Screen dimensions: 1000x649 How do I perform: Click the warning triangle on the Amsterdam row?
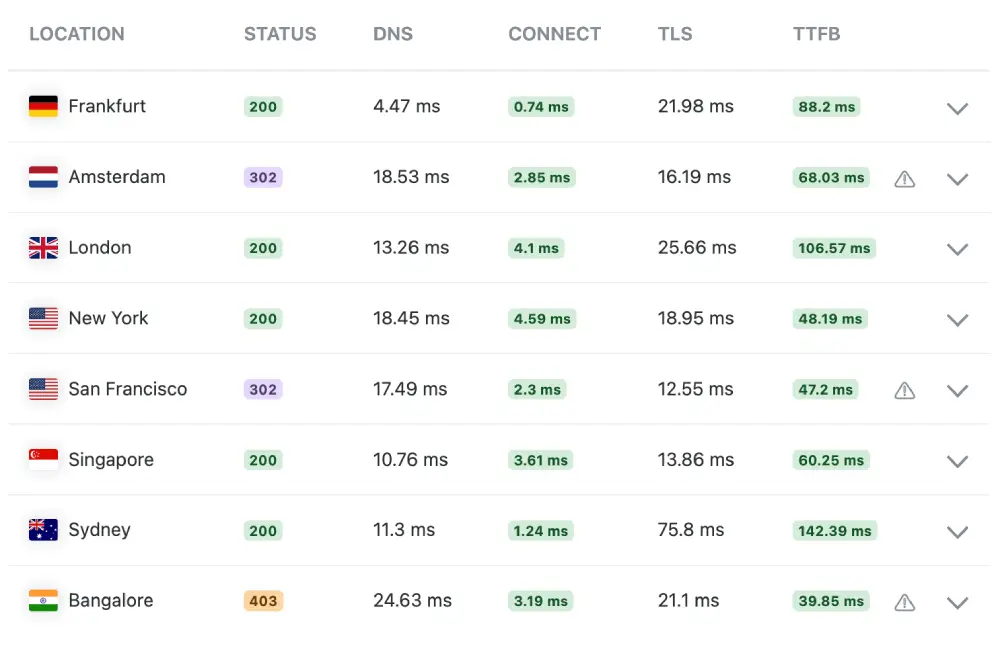(x=905, y=178)
